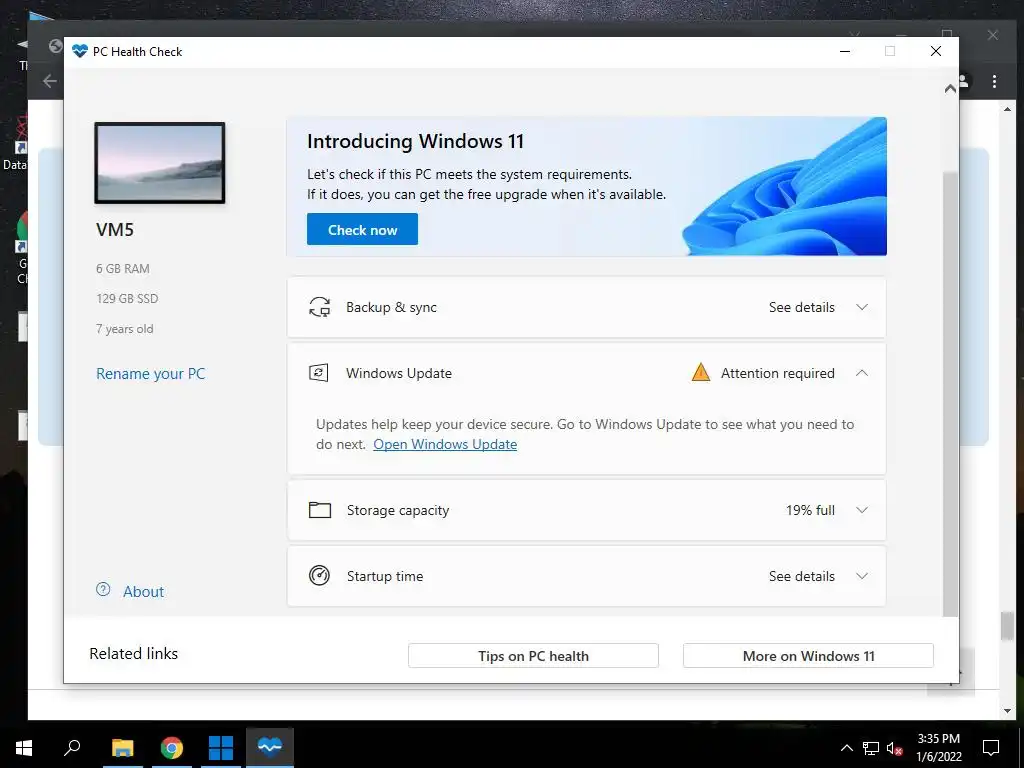
Task: Click the Related links label
Action: (133, 654)
